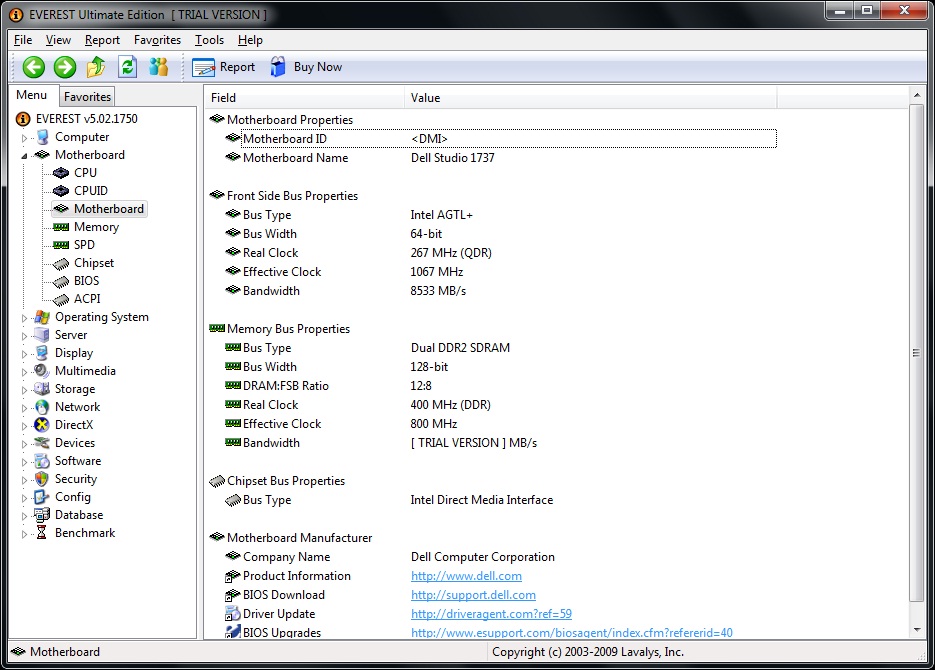
Task: Click the Software category icon
Action: (42, 461)
